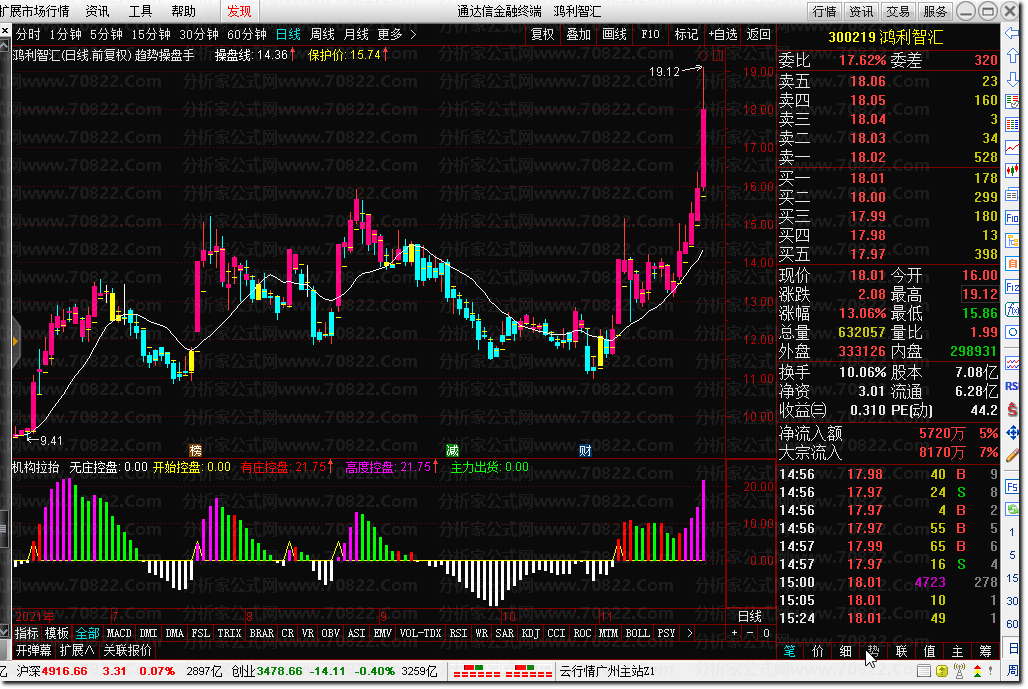Select the VOL-TDX indicator tab
Viewport: 1028px width, 689px height.
click(x=420, y=633)
